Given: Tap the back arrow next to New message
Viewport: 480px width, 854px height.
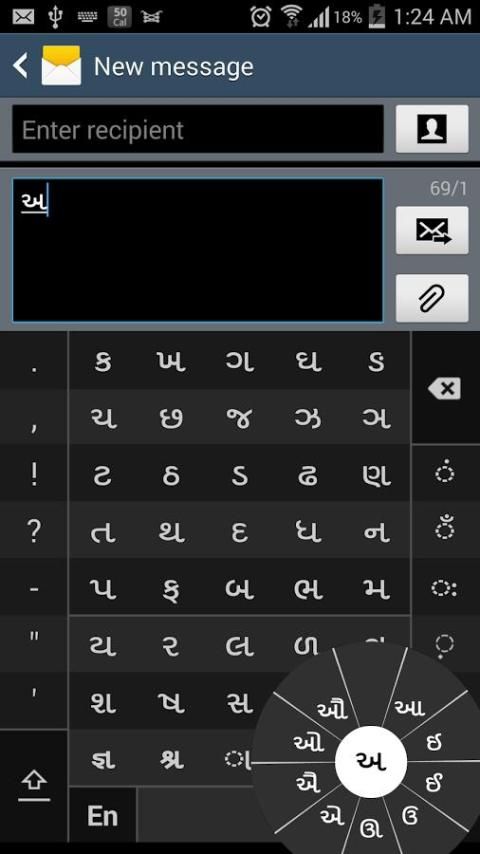Looking at the screenshot, I should (21, 66).
